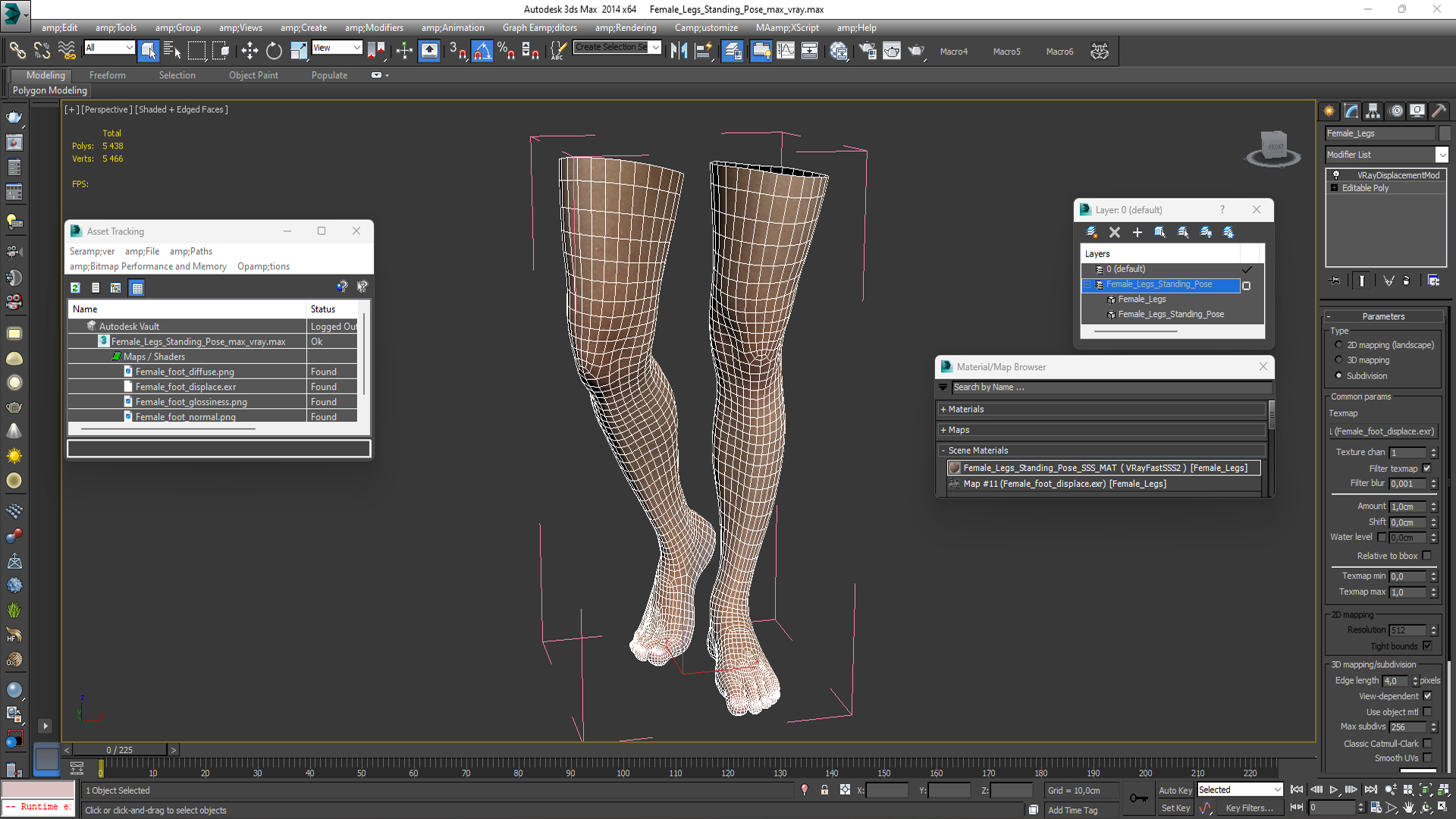Click the Configure Modifier Sets icon
This screenshot has width=1456, height=819.
[x=1433, y=281]
